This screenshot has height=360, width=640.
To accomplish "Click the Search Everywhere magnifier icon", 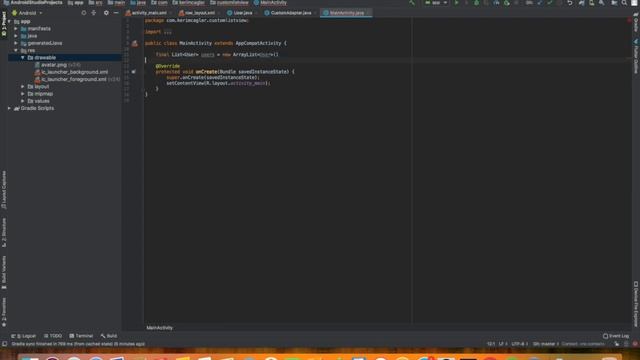I will pos(624,3).
